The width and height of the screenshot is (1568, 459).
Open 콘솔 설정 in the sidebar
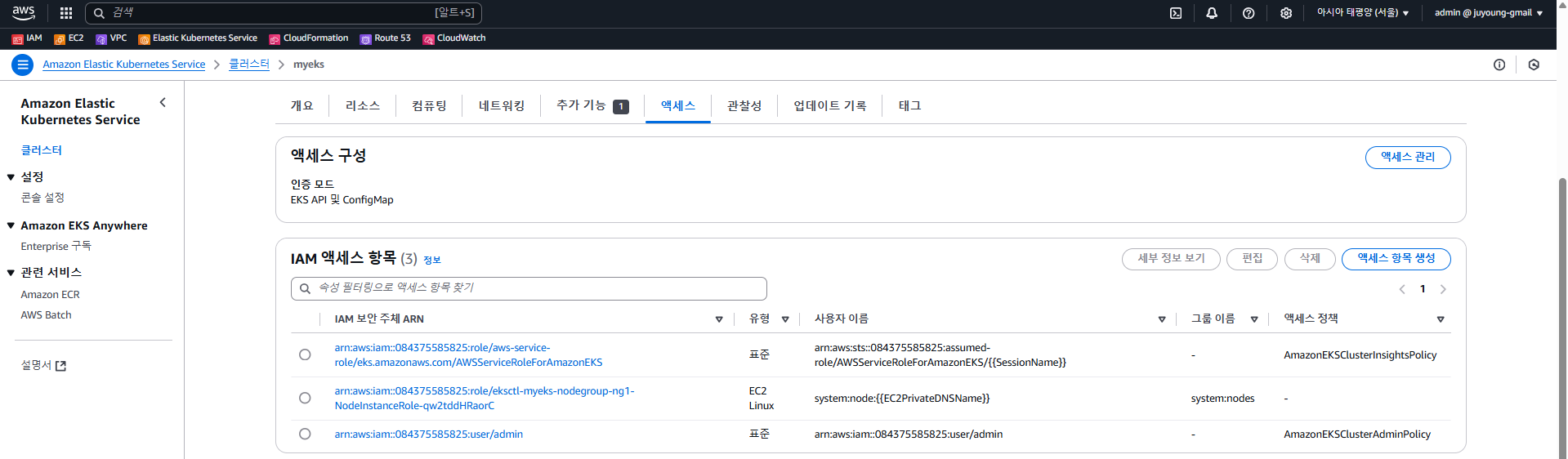click(x=42, y=198)
